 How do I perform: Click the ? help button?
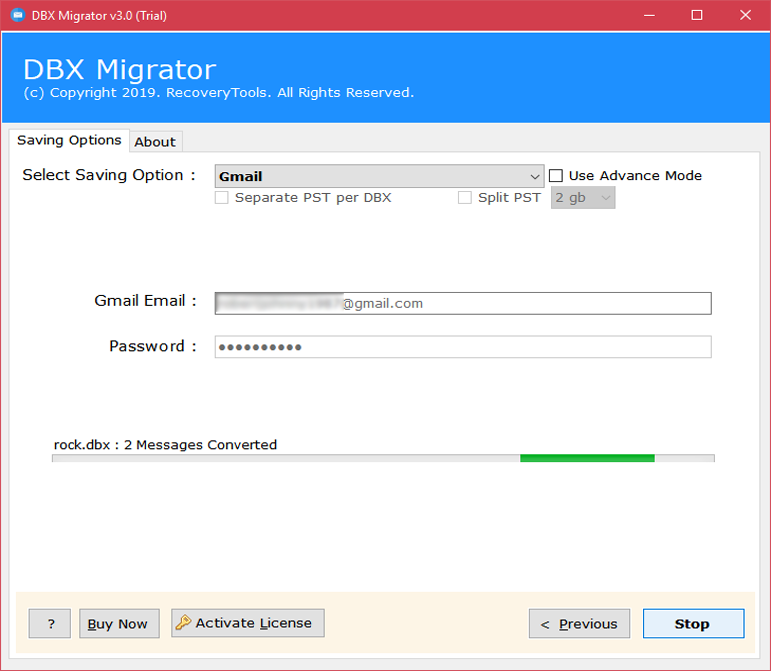click(x=50, y=623)
